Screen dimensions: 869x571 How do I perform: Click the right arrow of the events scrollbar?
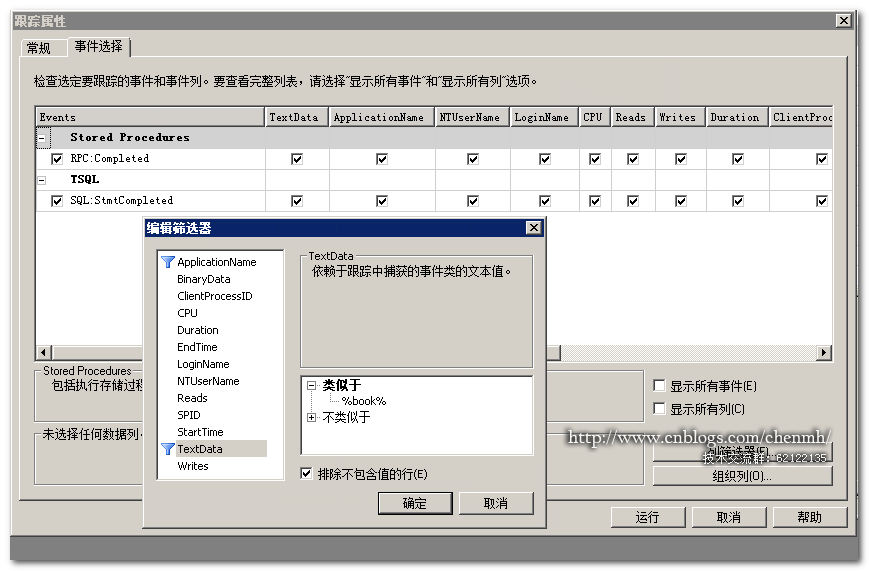click(x=824, y=352)
